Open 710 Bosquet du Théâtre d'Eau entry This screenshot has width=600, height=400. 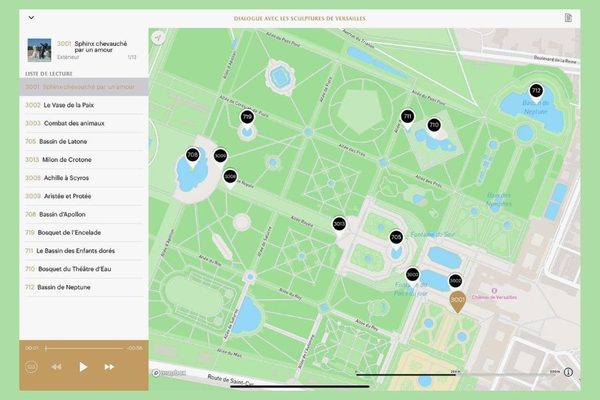click(x=84, y=269)
